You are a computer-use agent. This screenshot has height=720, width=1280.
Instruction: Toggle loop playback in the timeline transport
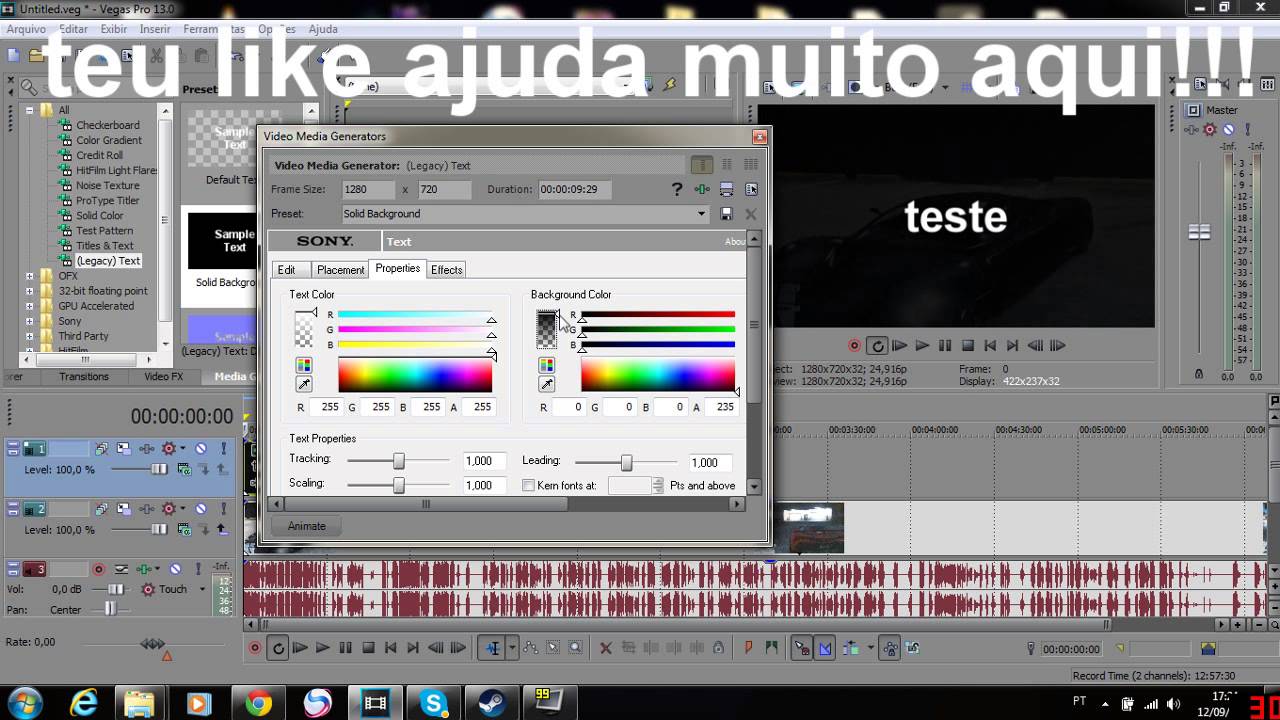coord(278,648)
